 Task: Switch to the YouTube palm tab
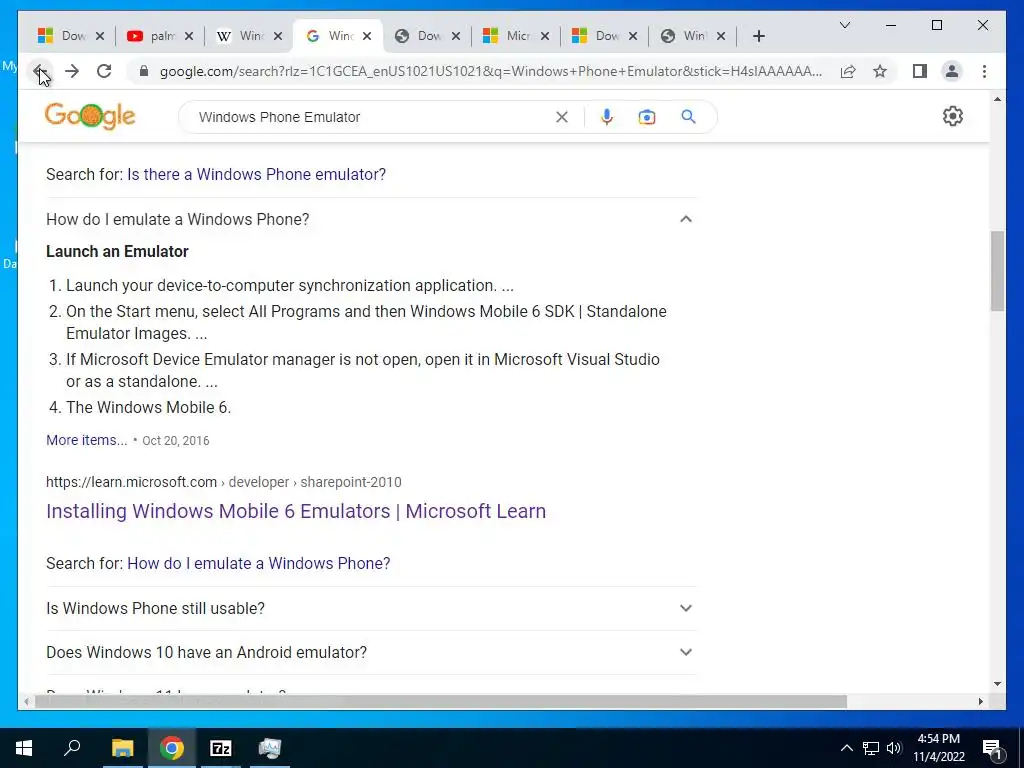(x=160, y=36)
